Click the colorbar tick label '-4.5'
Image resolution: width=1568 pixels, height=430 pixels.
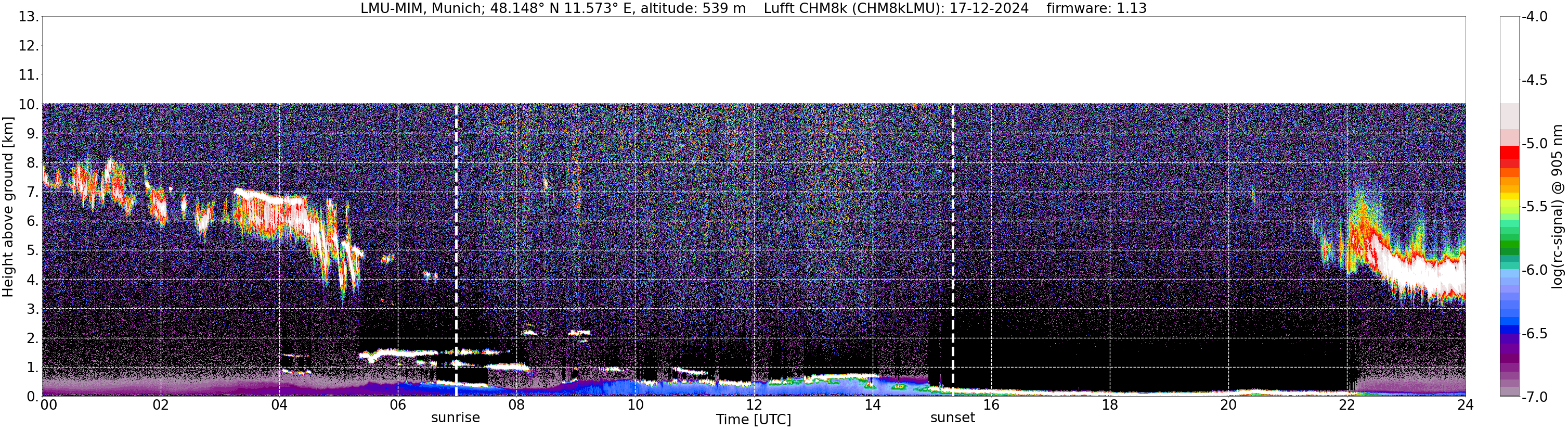(x=1534, y=80)
